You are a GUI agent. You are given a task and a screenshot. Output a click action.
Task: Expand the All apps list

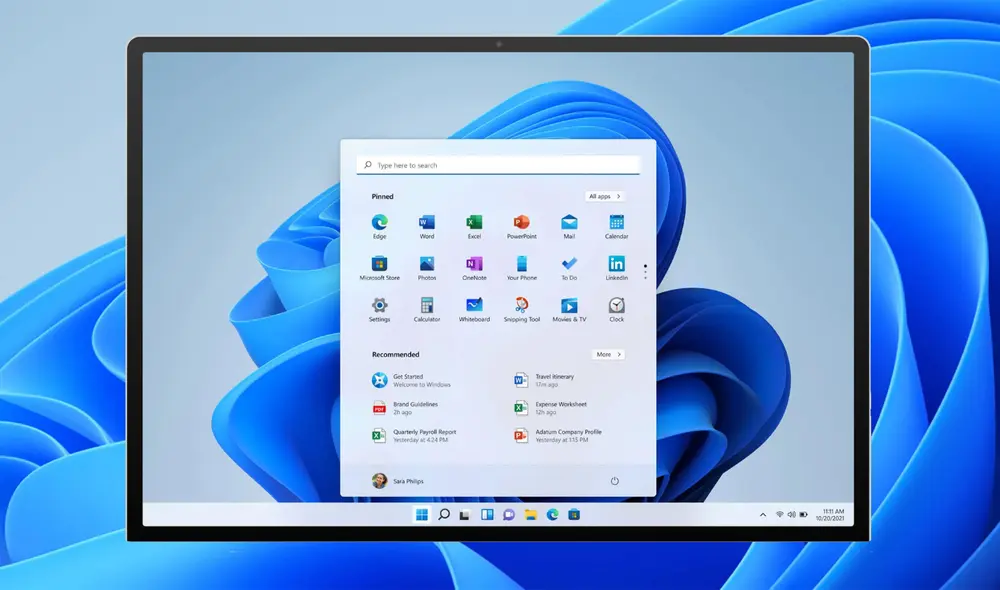click(605, 197)
